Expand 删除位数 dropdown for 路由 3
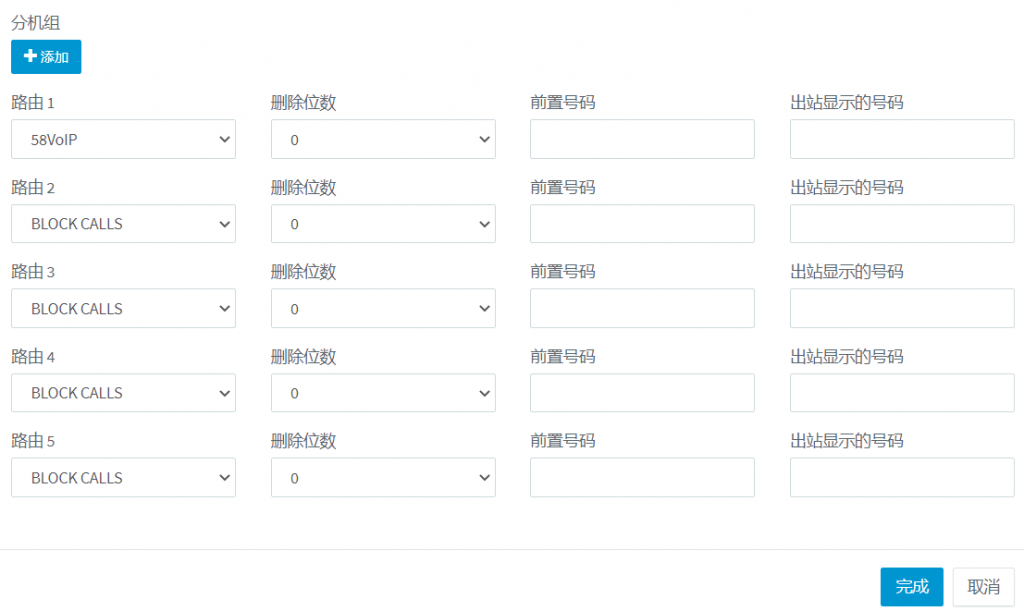 (383, 309)
